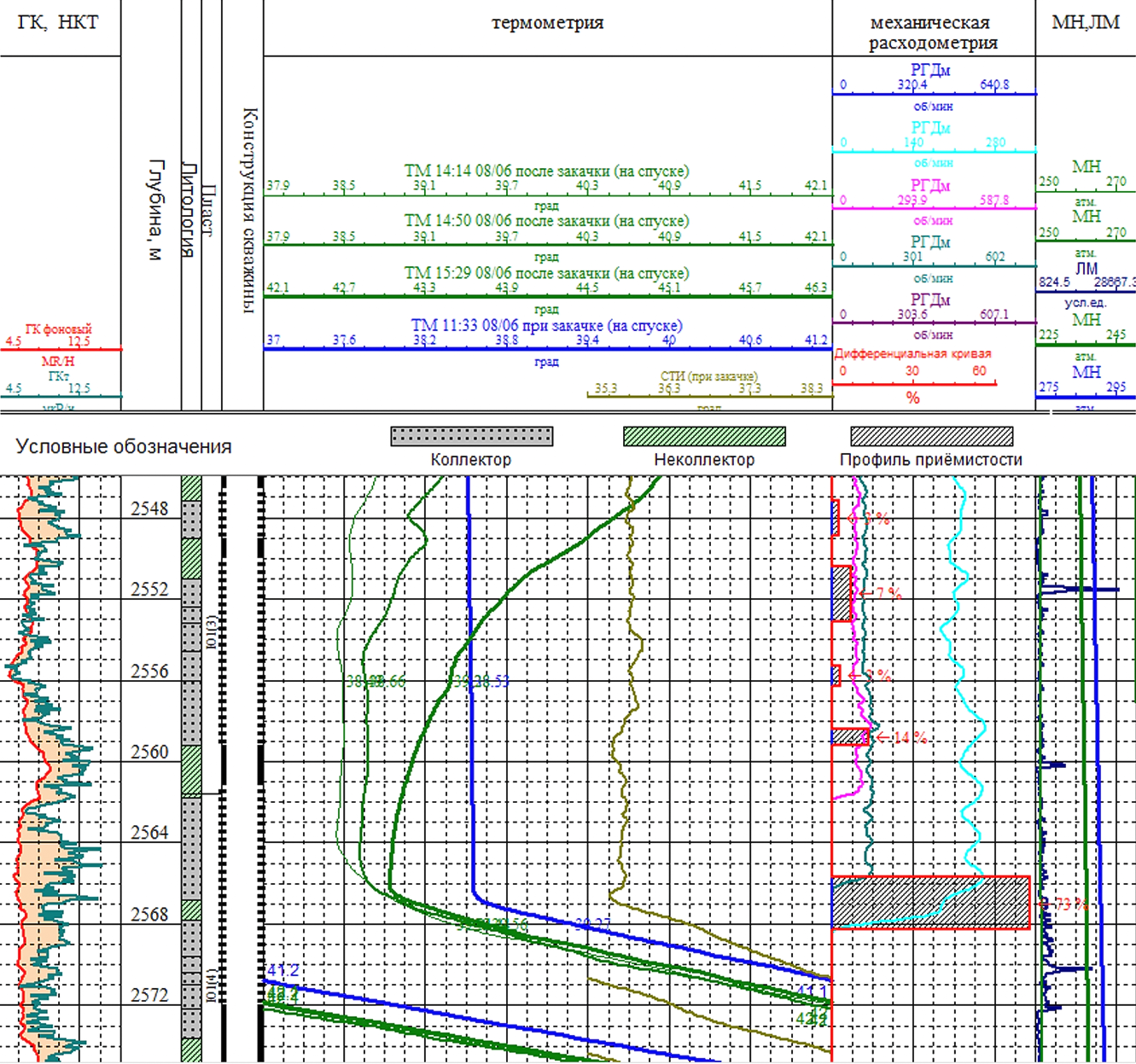Click the vertical 'Конструкция скважины' column label
Image resolution: width=1136 pixels, height=1064 pixels.
coord(249,210)
